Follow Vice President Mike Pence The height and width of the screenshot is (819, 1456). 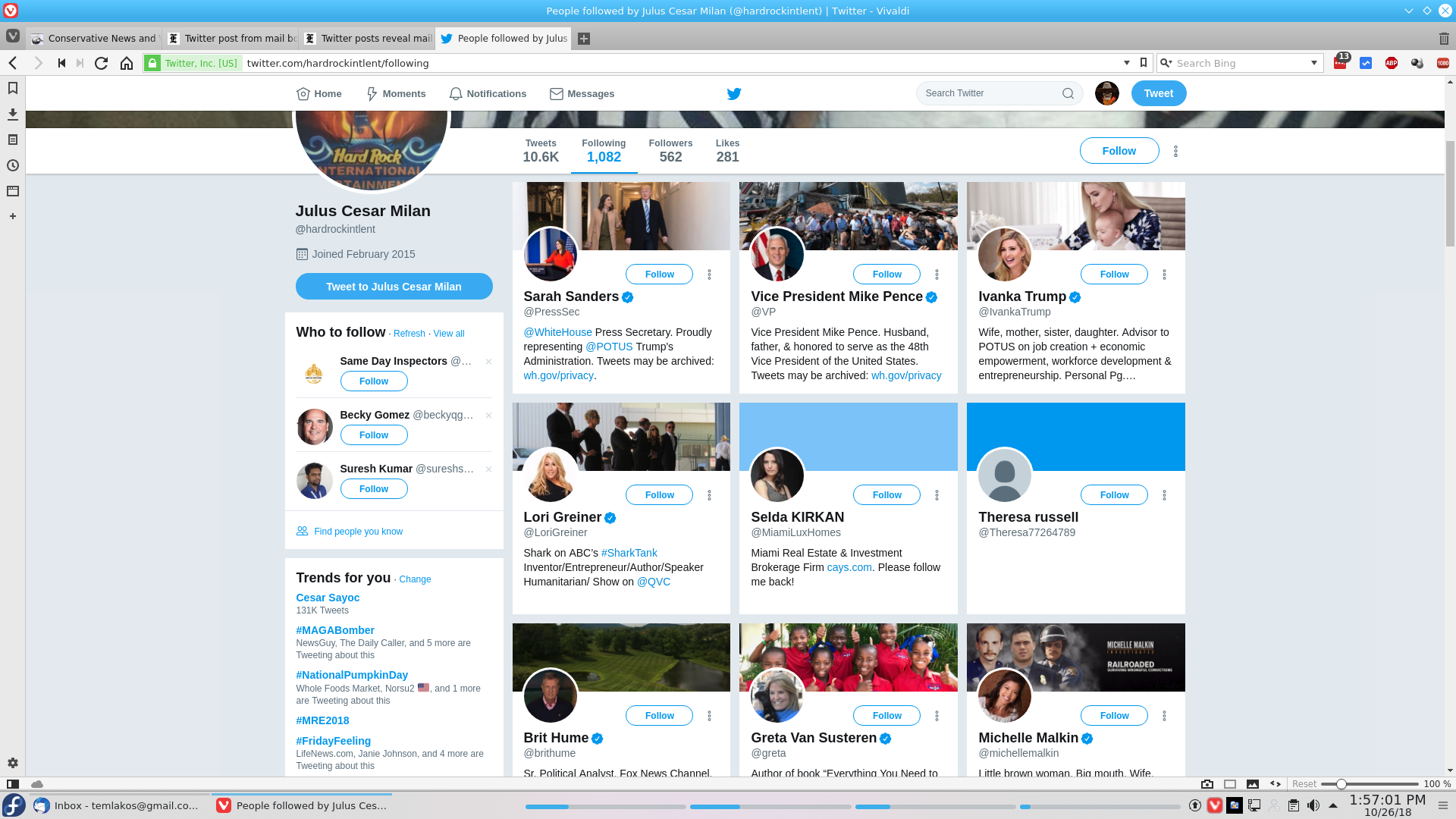[x=886, y=275]
